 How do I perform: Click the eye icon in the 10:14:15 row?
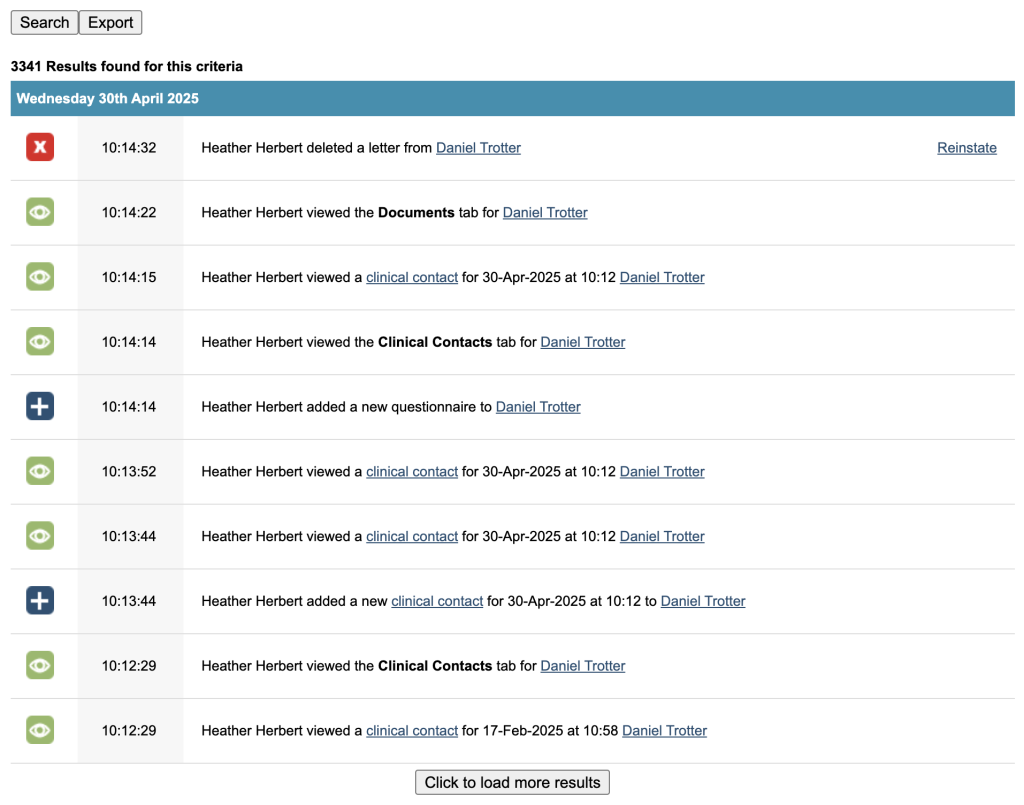40,277
